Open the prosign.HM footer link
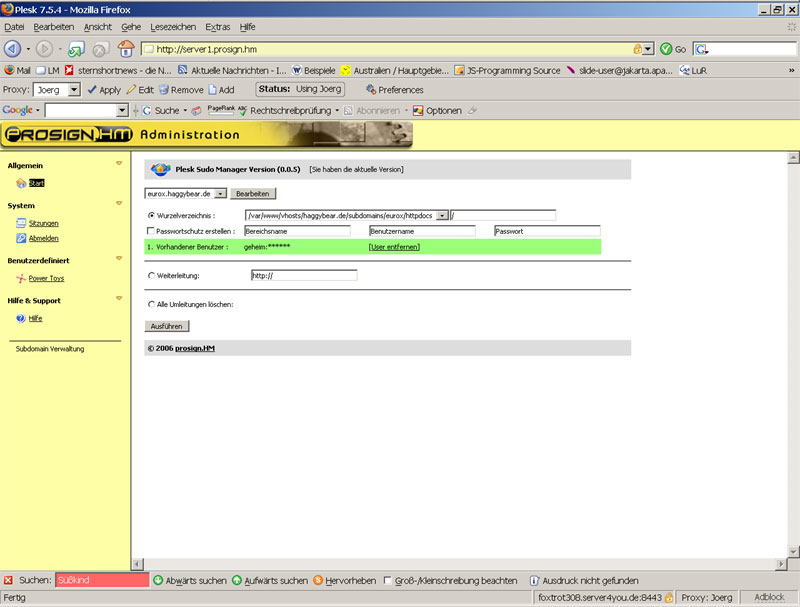 click(x=194, y=348)
